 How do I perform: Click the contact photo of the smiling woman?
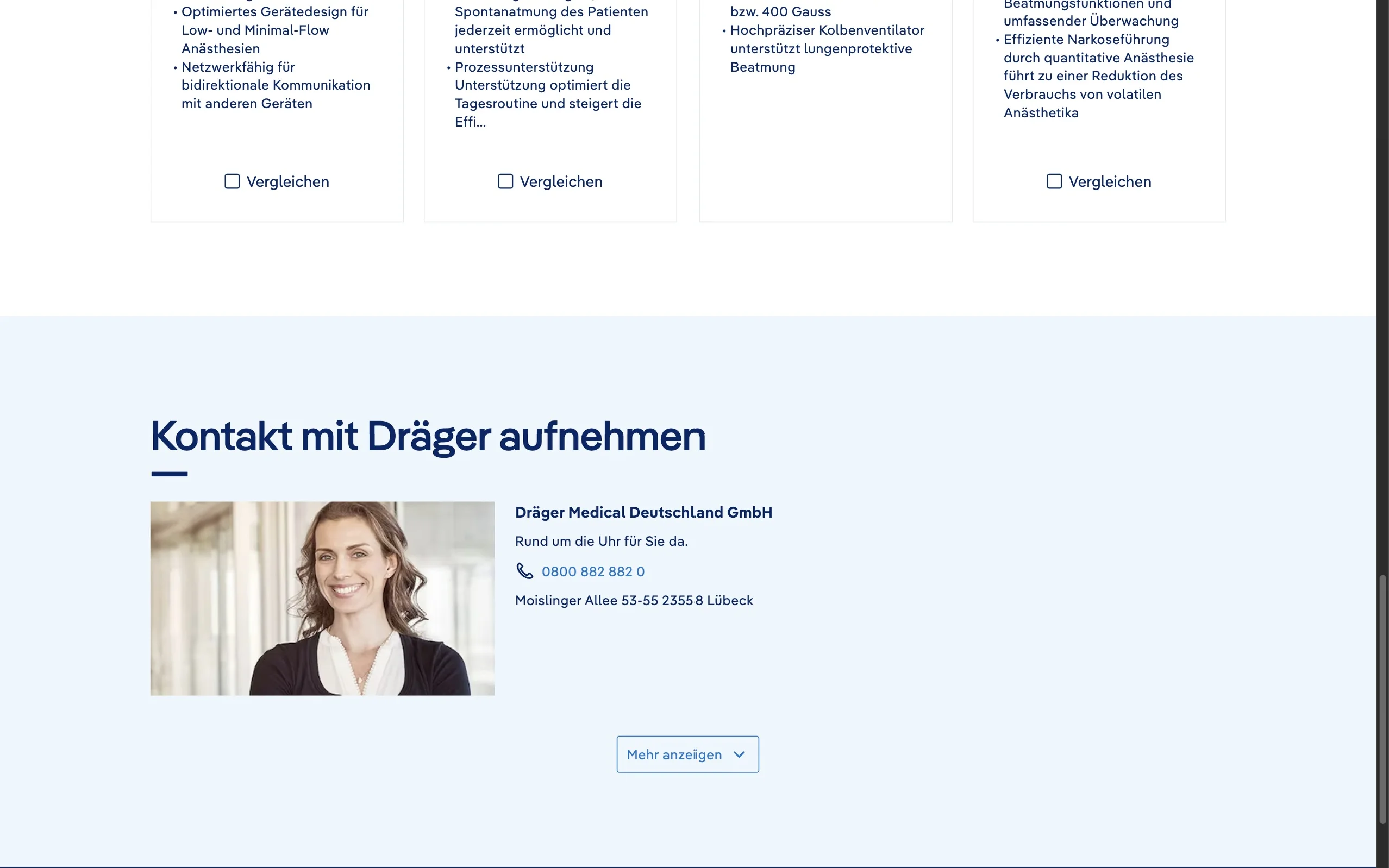click(x=322, y=598)
